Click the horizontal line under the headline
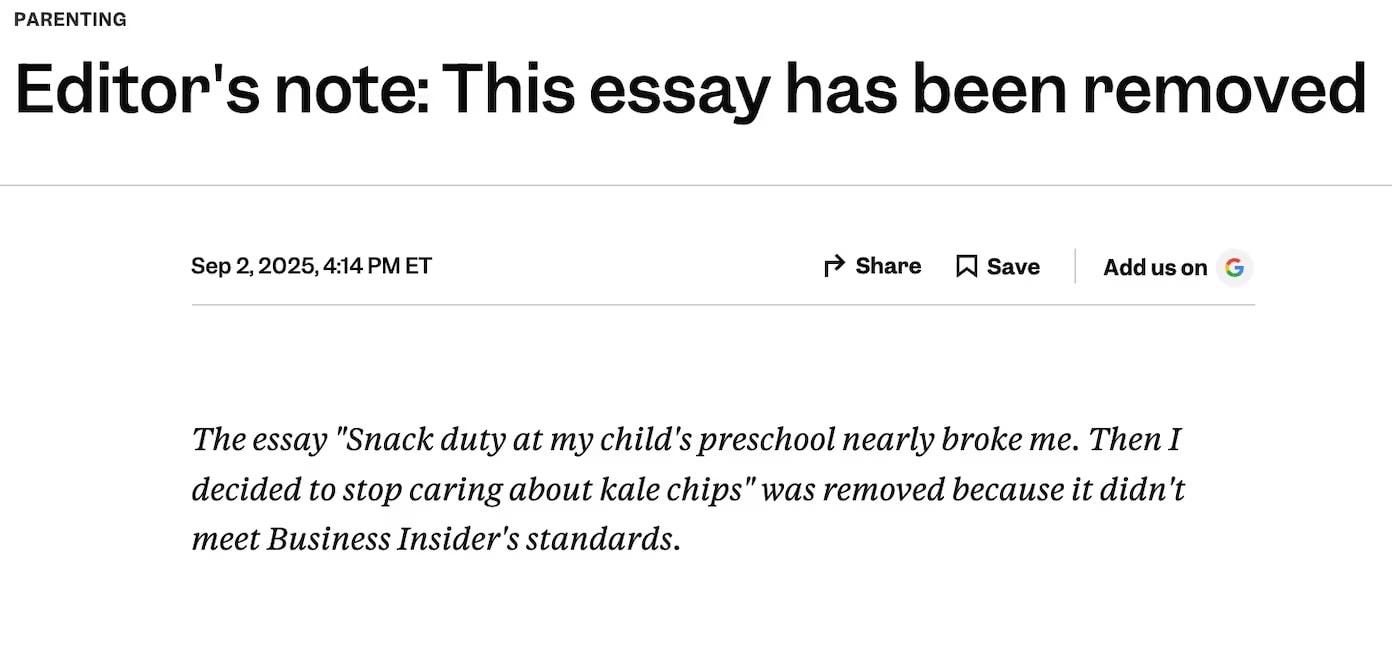The height and width of the screenshot is (660, 1392). point(696,185)
